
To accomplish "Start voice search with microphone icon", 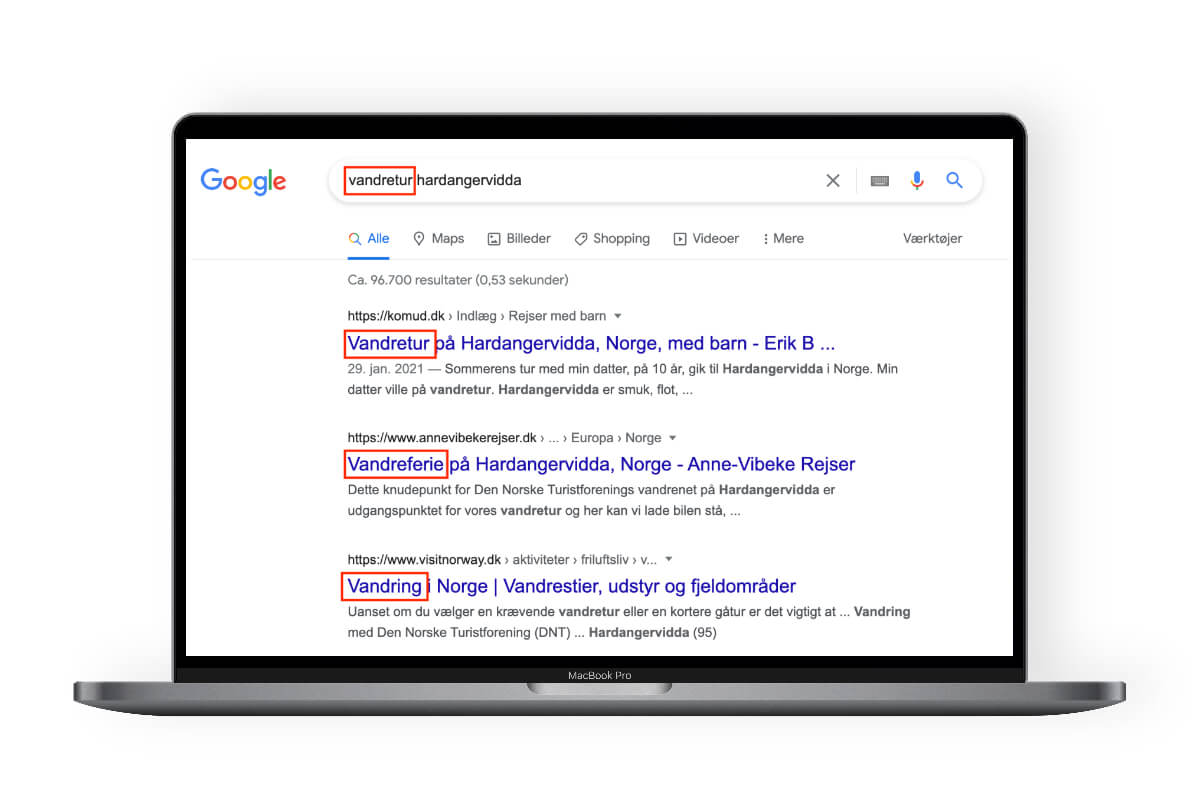I will [x=917, y=181].
